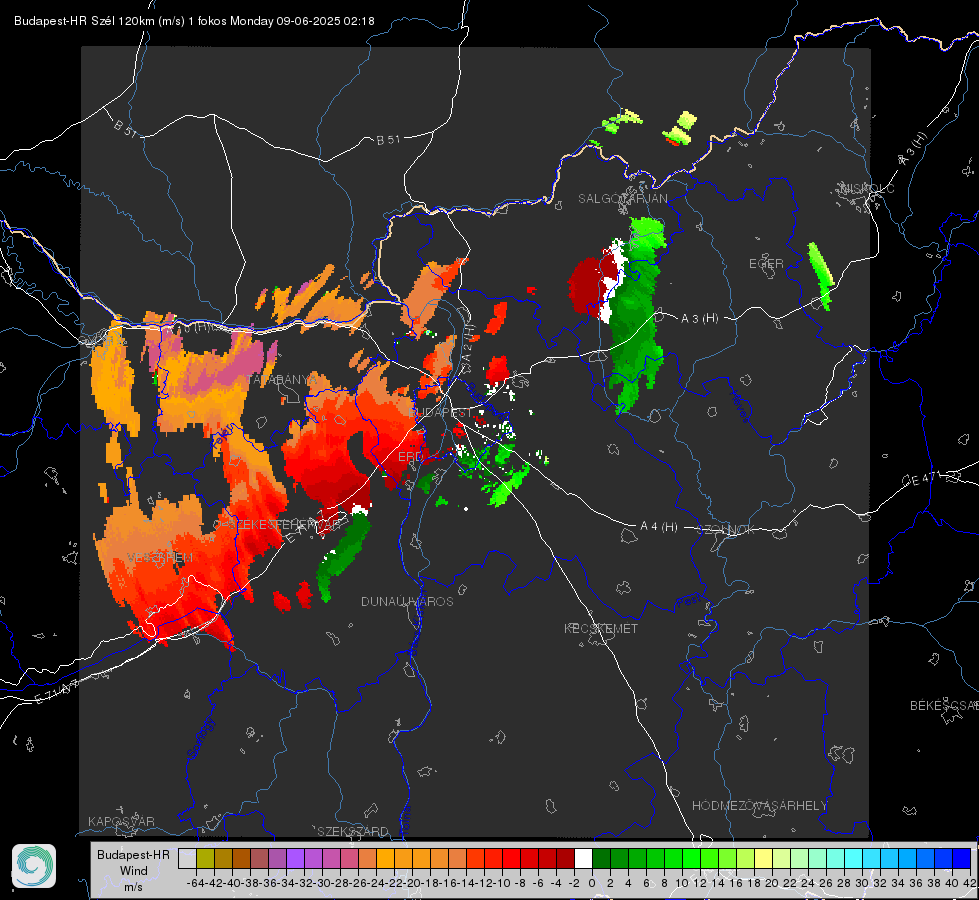
Task: Click the SZEKSZÁRD city label
Action: [353, 831]
